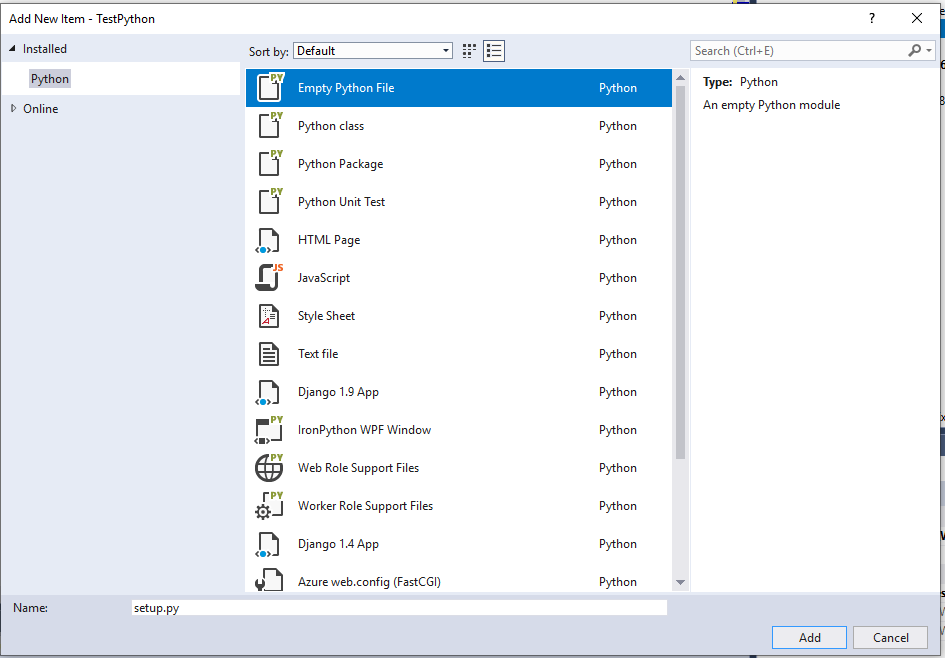945x658 pixels.
Task: Click the Python class template icon
Action: 269,125
